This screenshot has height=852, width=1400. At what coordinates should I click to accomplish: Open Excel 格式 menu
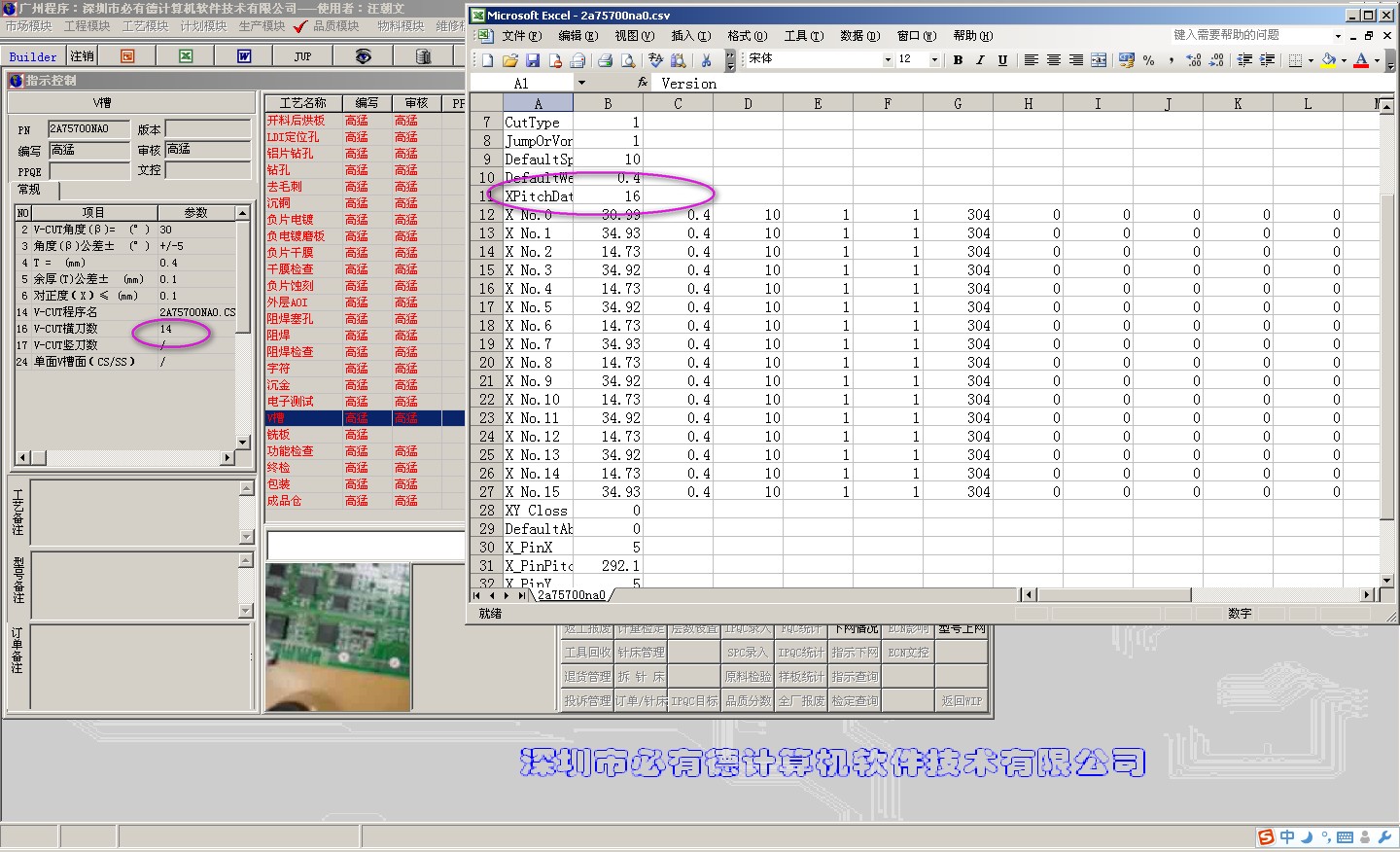click(747, 35)
